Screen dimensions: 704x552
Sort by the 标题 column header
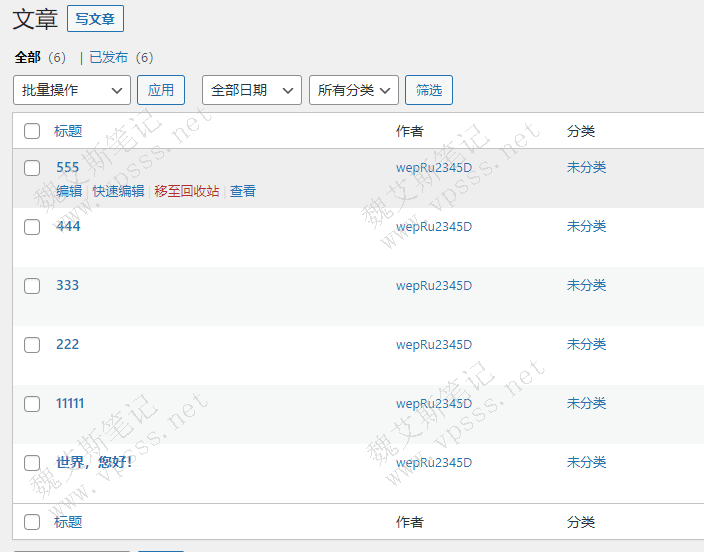tap(68, 131)
